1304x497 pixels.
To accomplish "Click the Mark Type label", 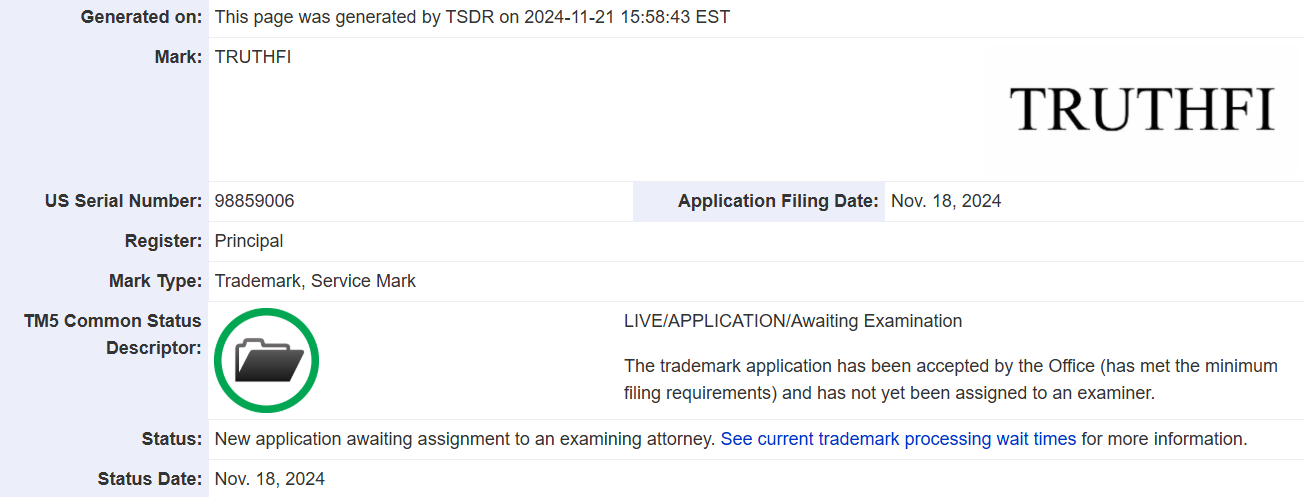I will click(155, 281).
